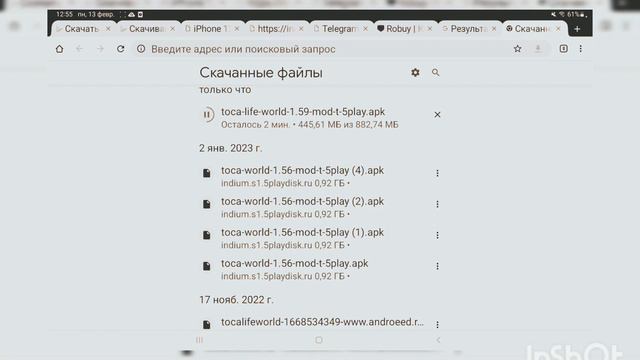Open options for tocalifeworld-1668534349 file
The image size is (640, 360).
click(437, 324)
